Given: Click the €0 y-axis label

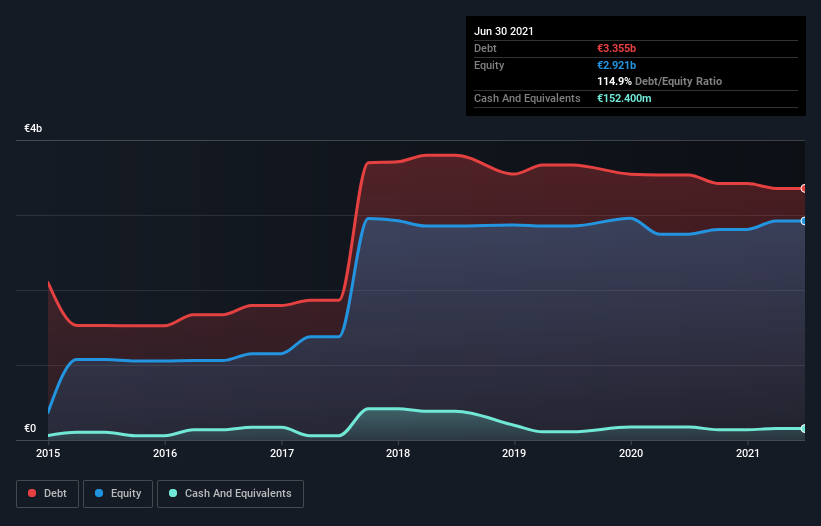Looking at the screenshot, I should point(30,428).
